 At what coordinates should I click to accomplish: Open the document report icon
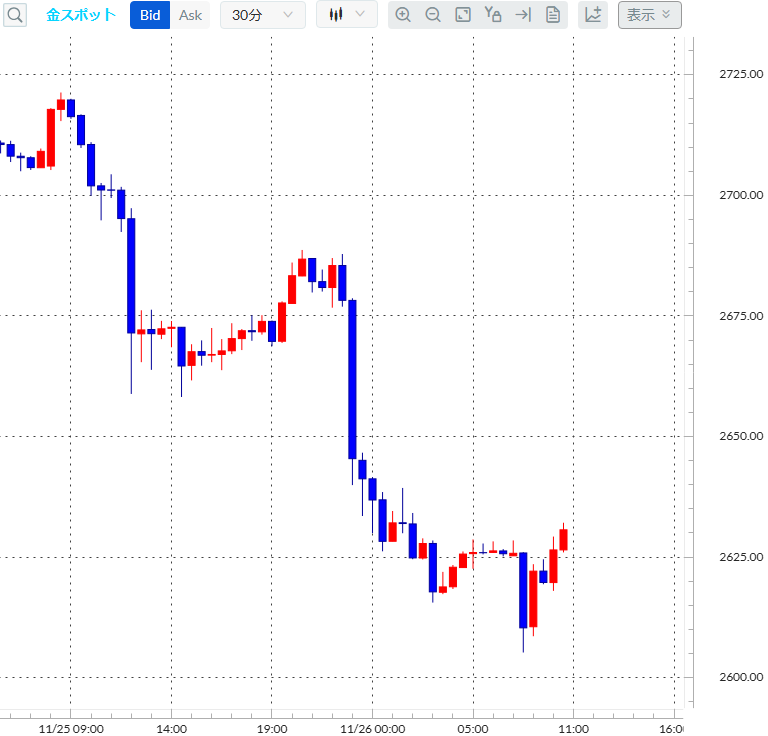tap(553, 15)
